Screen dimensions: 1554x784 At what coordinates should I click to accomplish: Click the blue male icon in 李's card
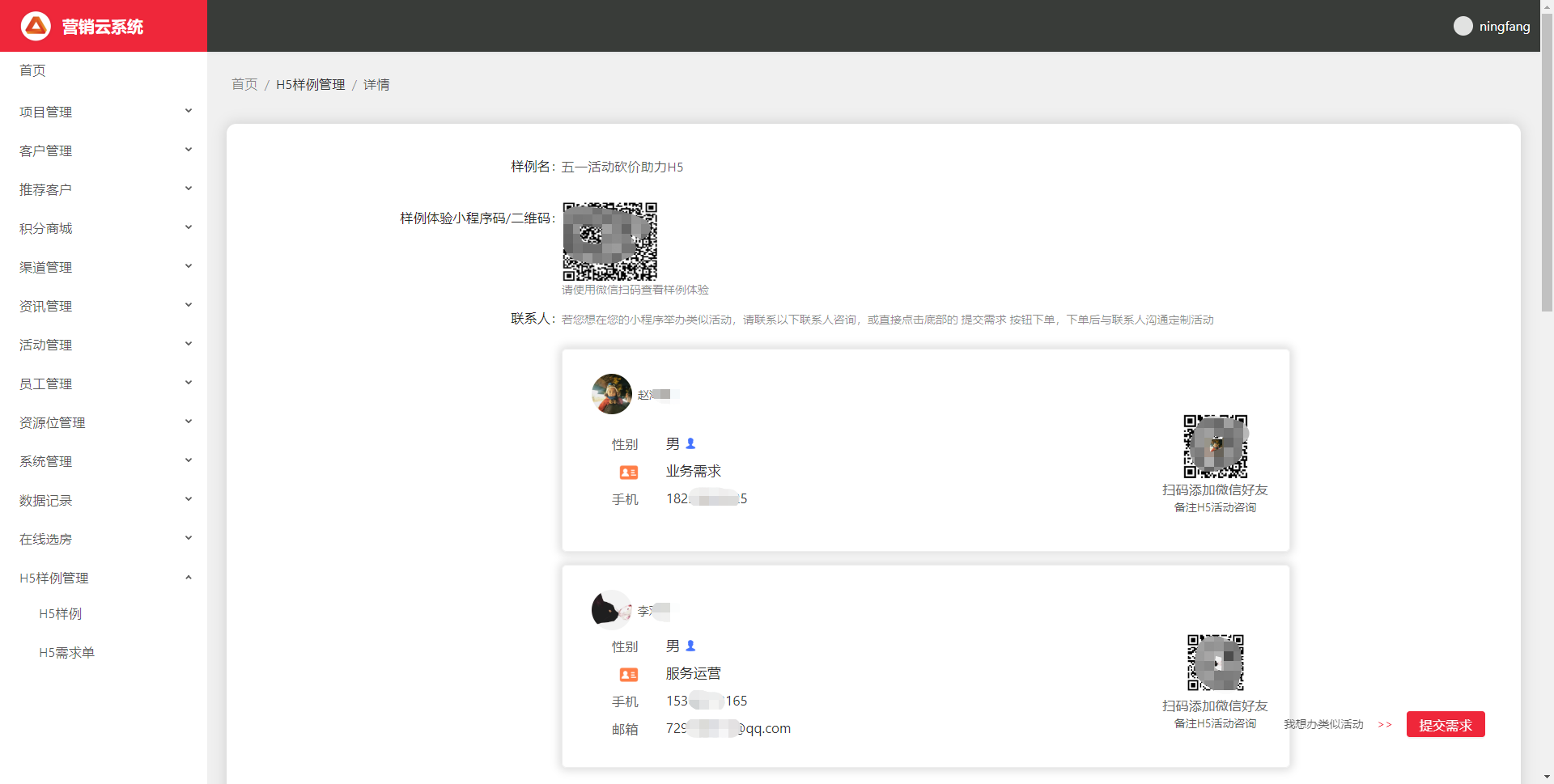tap(690, 646)
